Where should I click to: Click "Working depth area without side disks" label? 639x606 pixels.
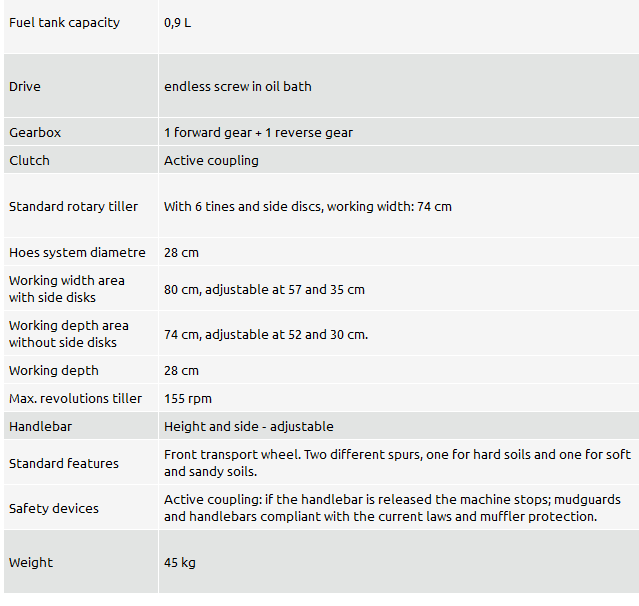tap(69, 334)
